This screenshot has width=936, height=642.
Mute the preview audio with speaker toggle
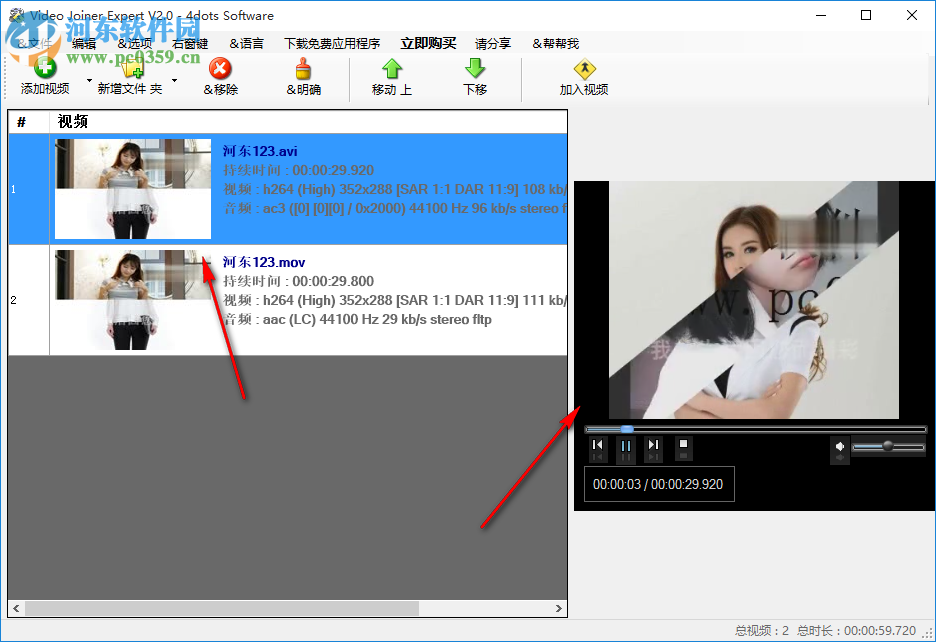click(x=839, y=445)
